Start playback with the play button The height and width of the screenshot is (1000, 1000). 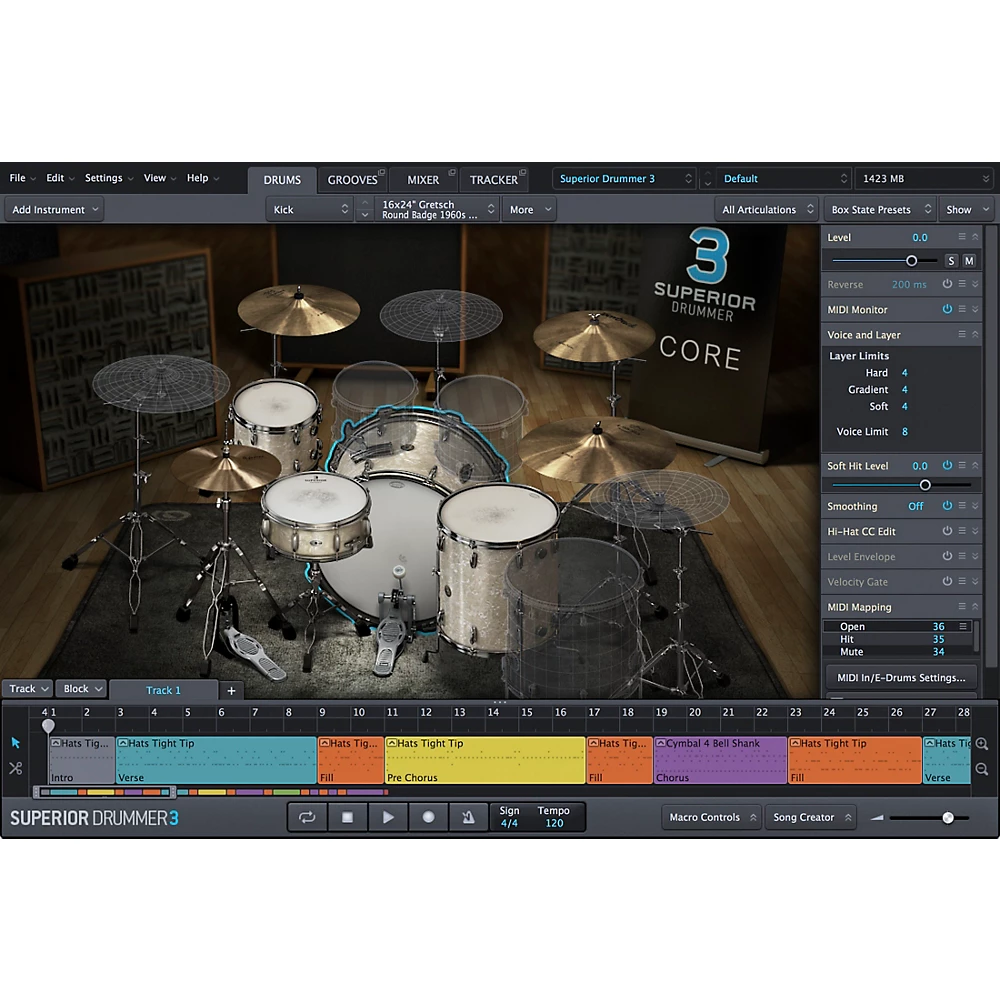387,817
